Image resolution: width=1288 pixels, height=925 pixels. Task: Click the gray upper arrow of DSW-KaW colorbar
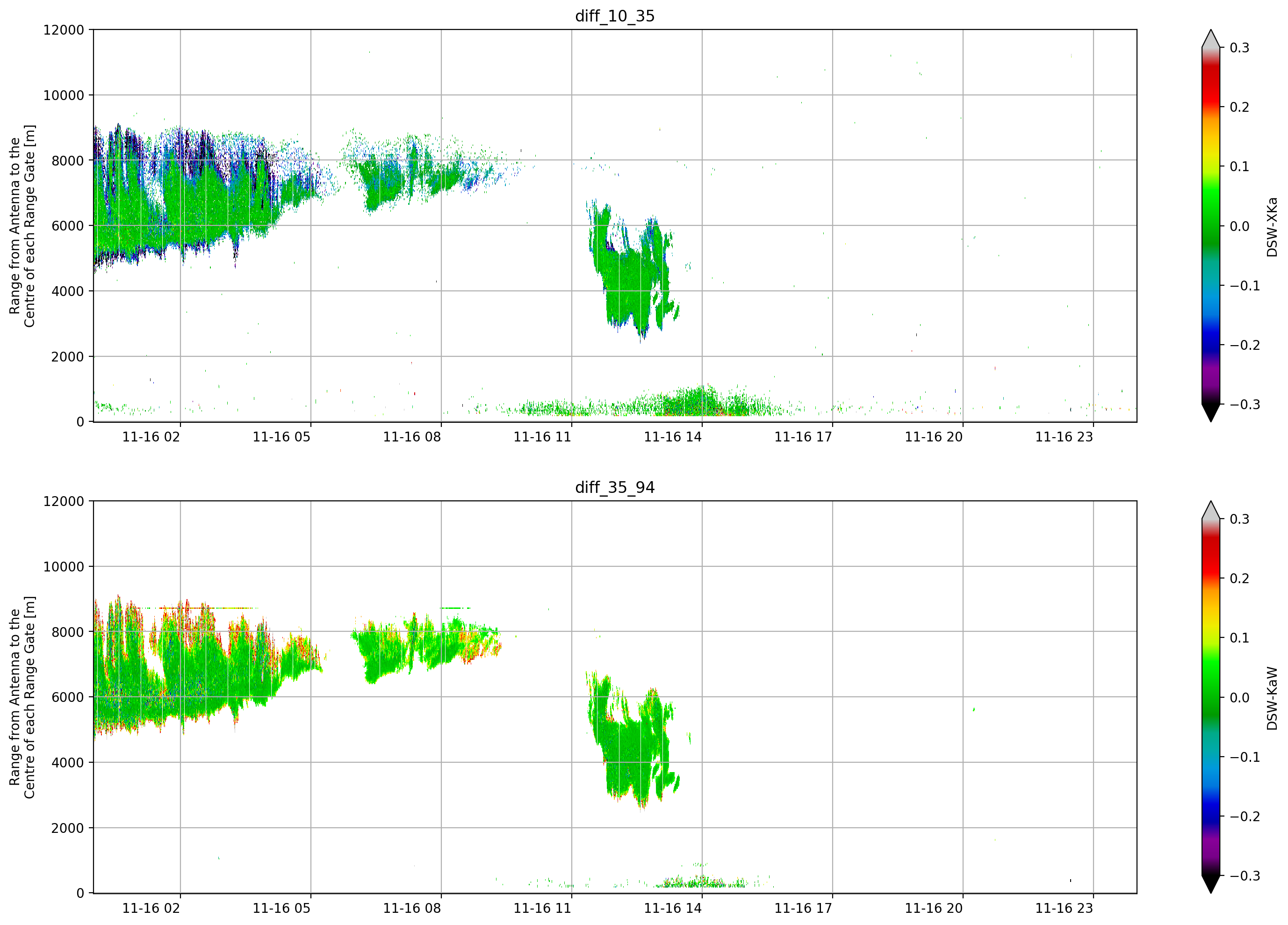point(1211,510)
